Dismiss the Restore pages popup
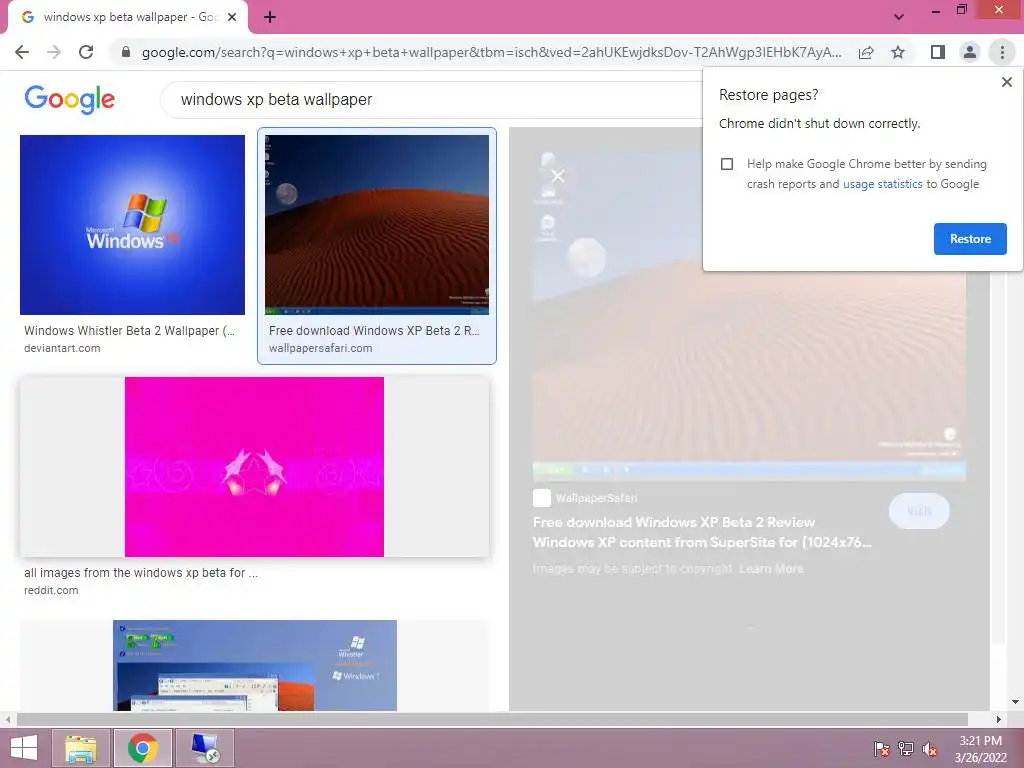This screenshot has width=1024, height=768. 1006,82
